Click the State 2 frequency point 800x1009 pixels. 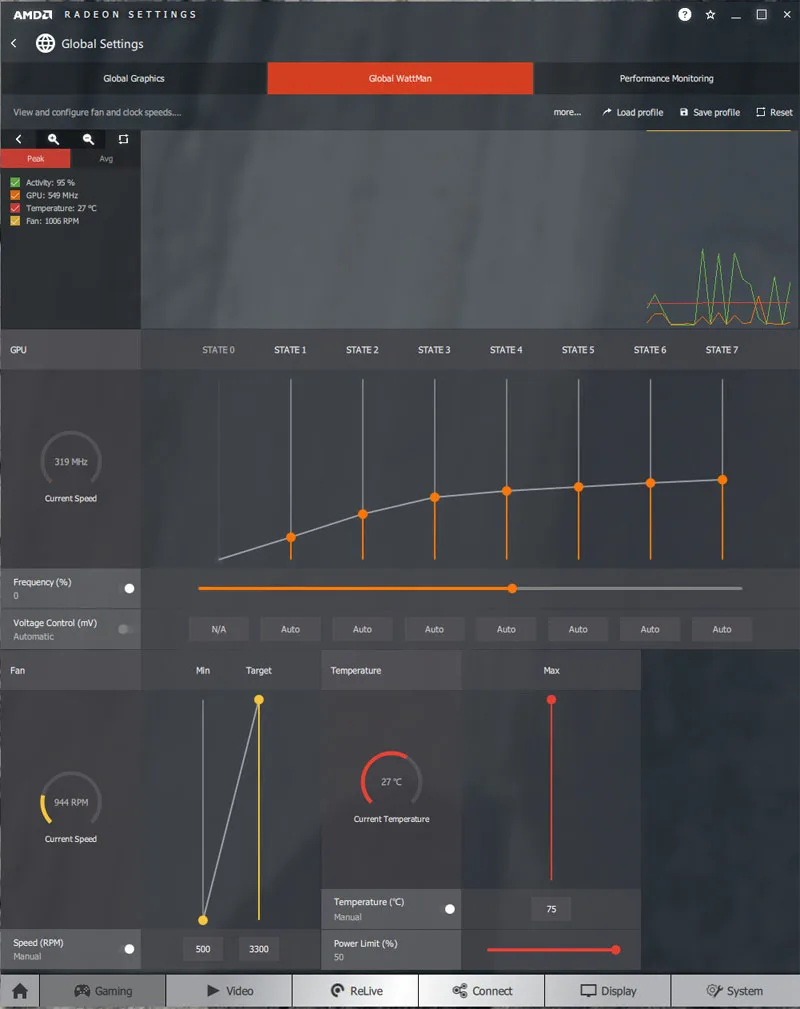363,514
